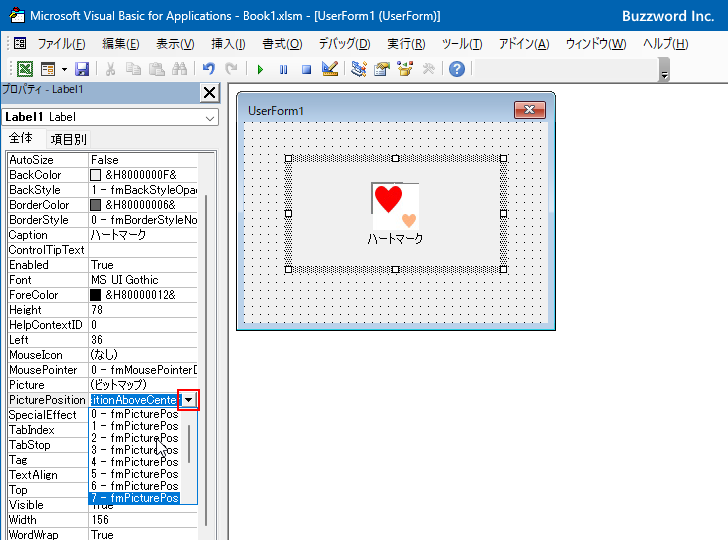Select highlighted option 7 - fmPicturePos

[x=135, y=498]
